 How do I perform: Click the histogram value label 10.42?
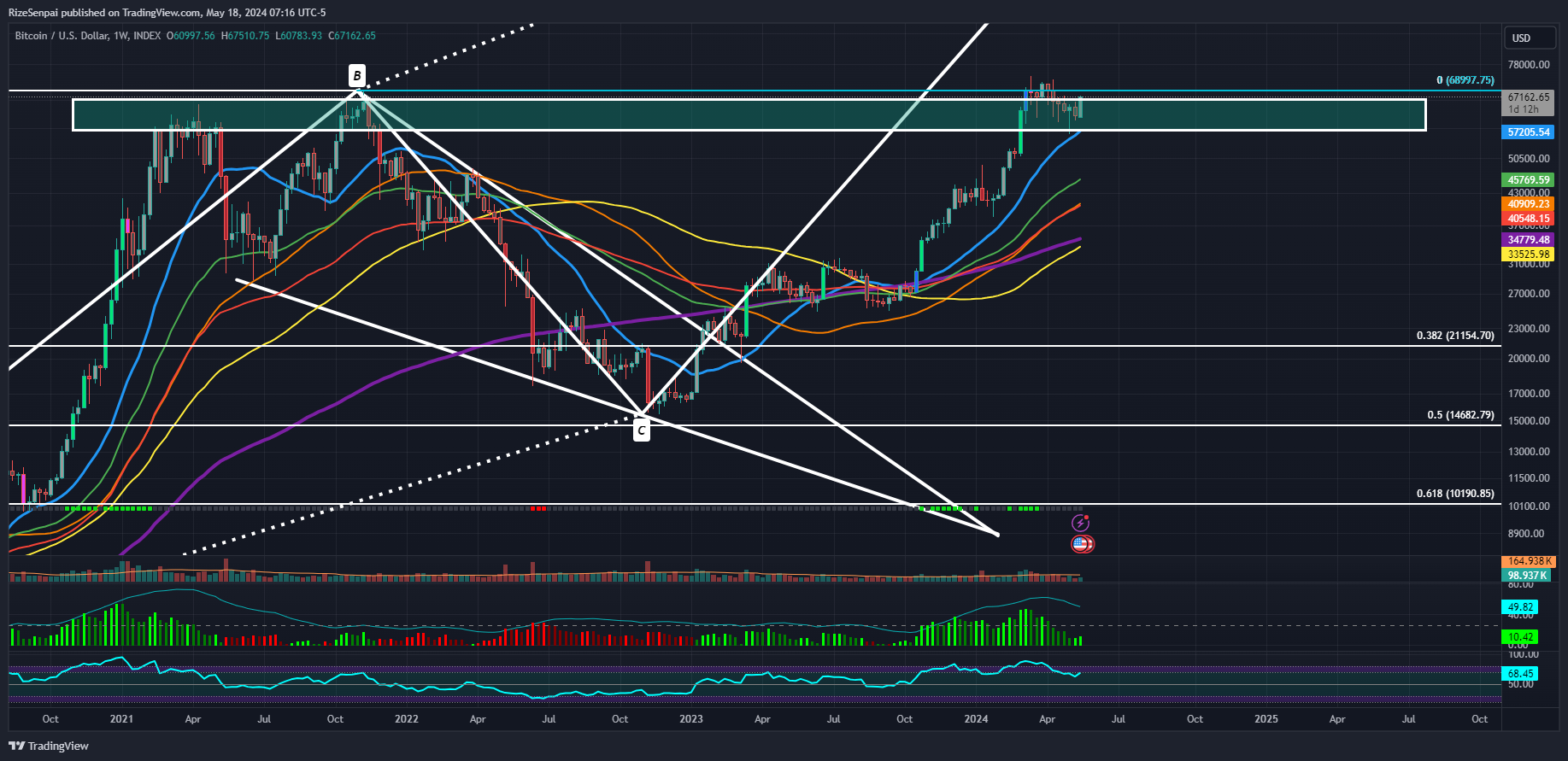click(x=1520, y=637)
